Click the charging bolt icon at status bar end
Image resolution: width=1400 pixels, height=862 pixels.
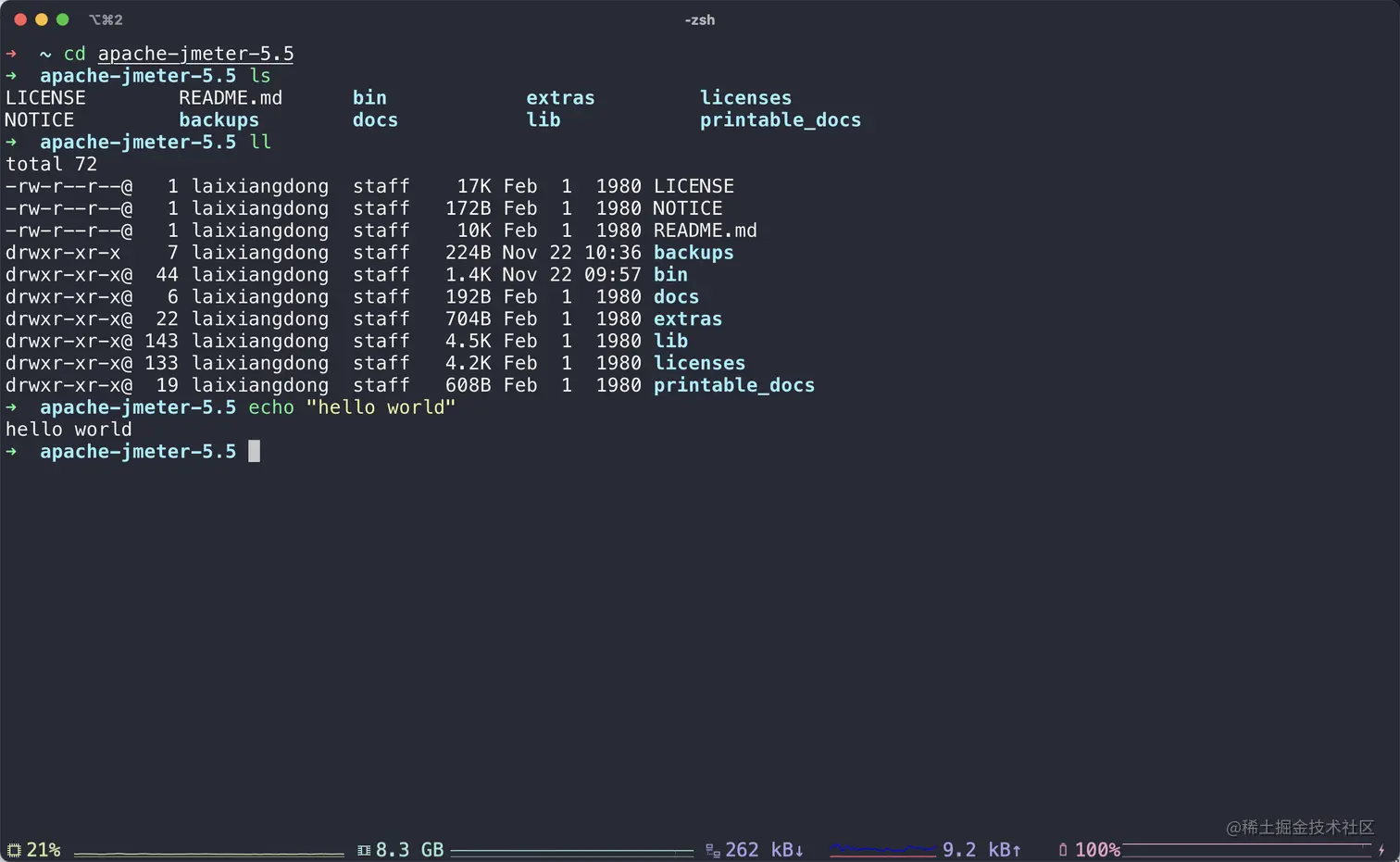point(1381,850)
